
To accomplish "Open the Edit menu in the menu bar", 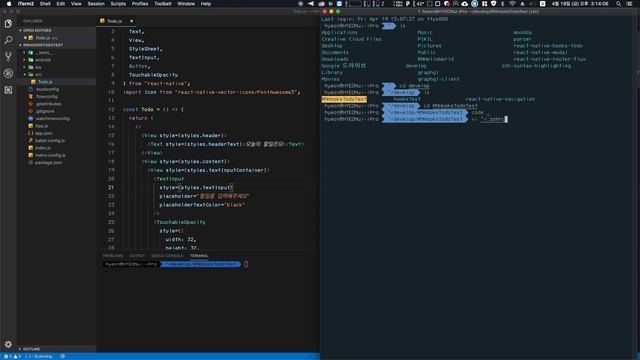I will [61, 4].
